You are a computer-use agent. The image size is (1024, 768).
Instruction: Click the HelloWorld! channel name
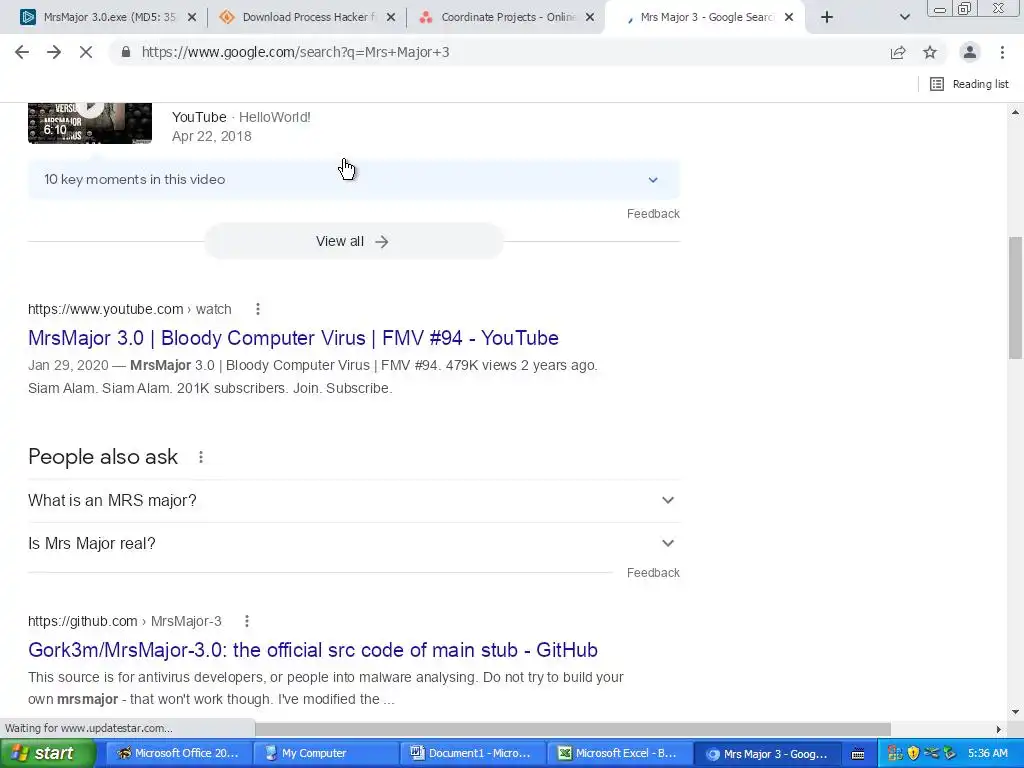click(x=274, y=117)
